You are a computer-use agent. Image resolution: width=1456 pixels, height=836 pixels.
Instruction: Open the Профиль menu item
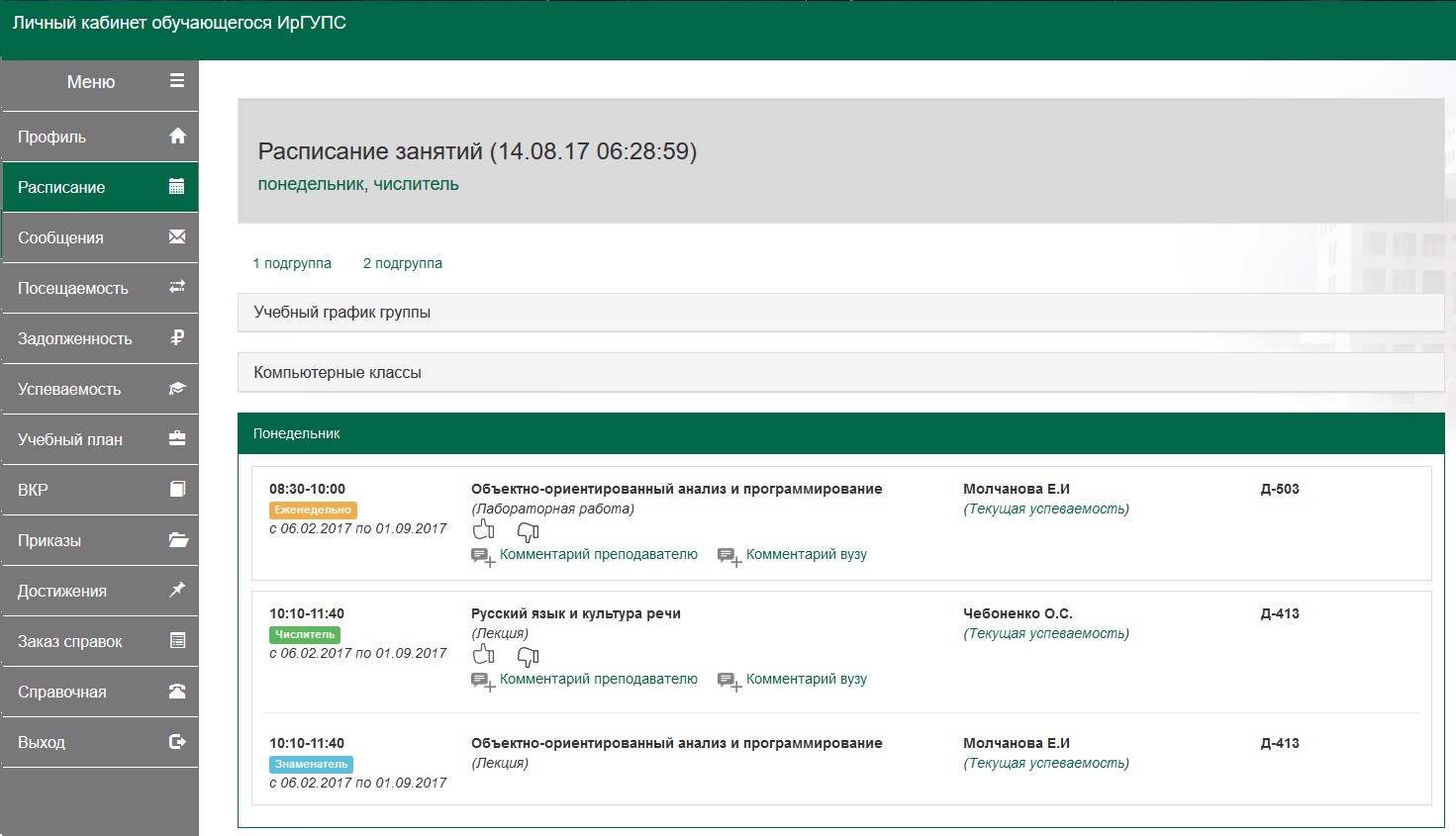coord(100,137)
